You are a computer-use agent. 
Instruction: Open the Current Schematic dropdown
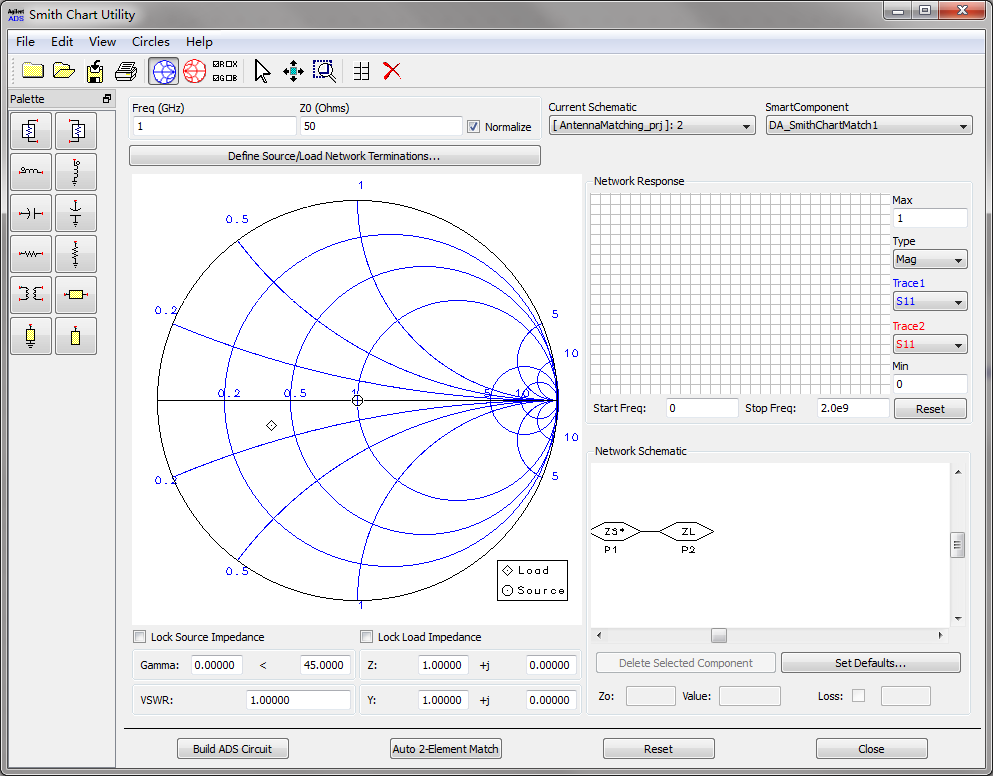point(652,125)
